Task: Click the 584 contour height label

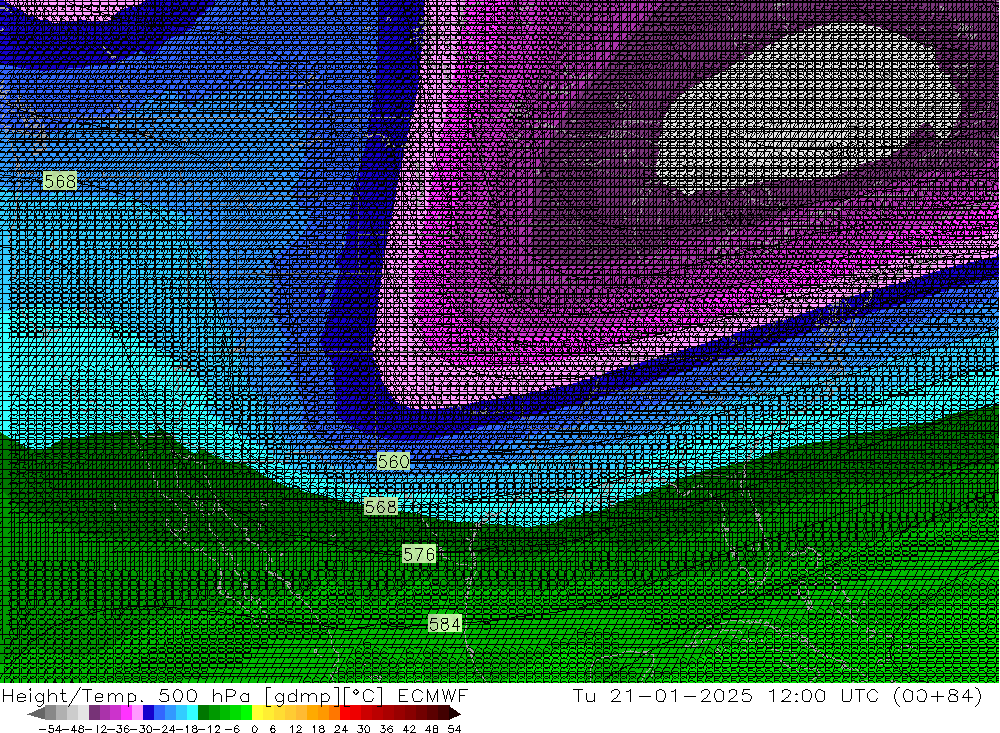Action: click(445, 623)
